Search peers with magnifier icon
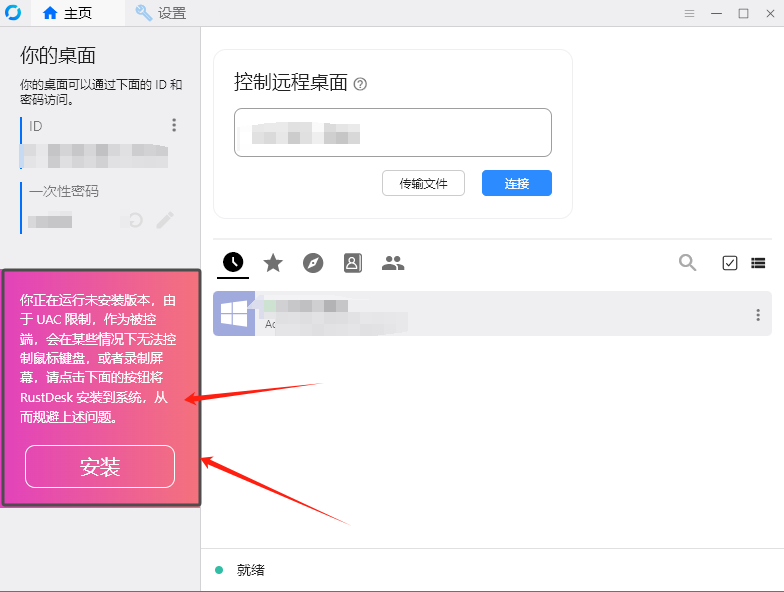This screenshot has height=592, width=784. (688, 262)
